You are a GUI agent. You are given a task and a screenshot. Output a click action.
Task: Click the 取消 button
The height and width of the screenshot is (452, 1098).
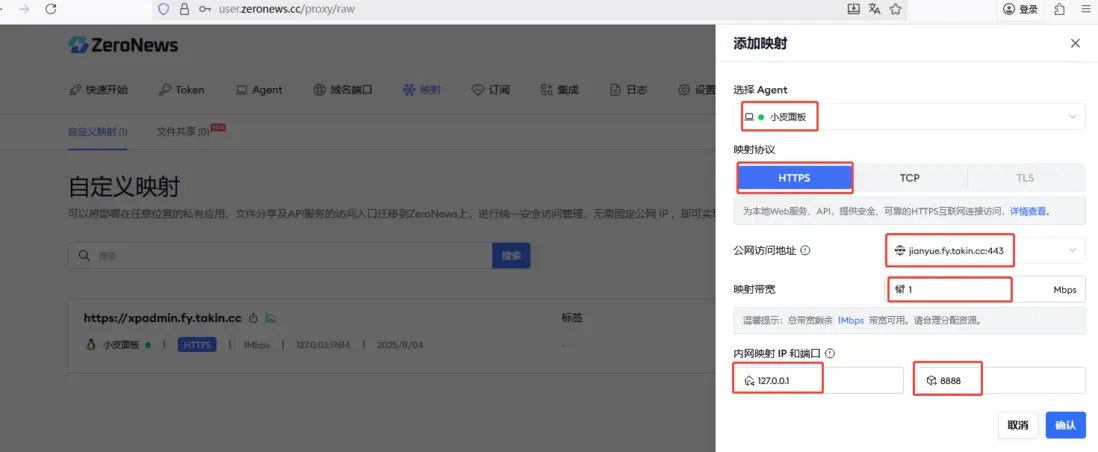click(x=1018, y=425)
